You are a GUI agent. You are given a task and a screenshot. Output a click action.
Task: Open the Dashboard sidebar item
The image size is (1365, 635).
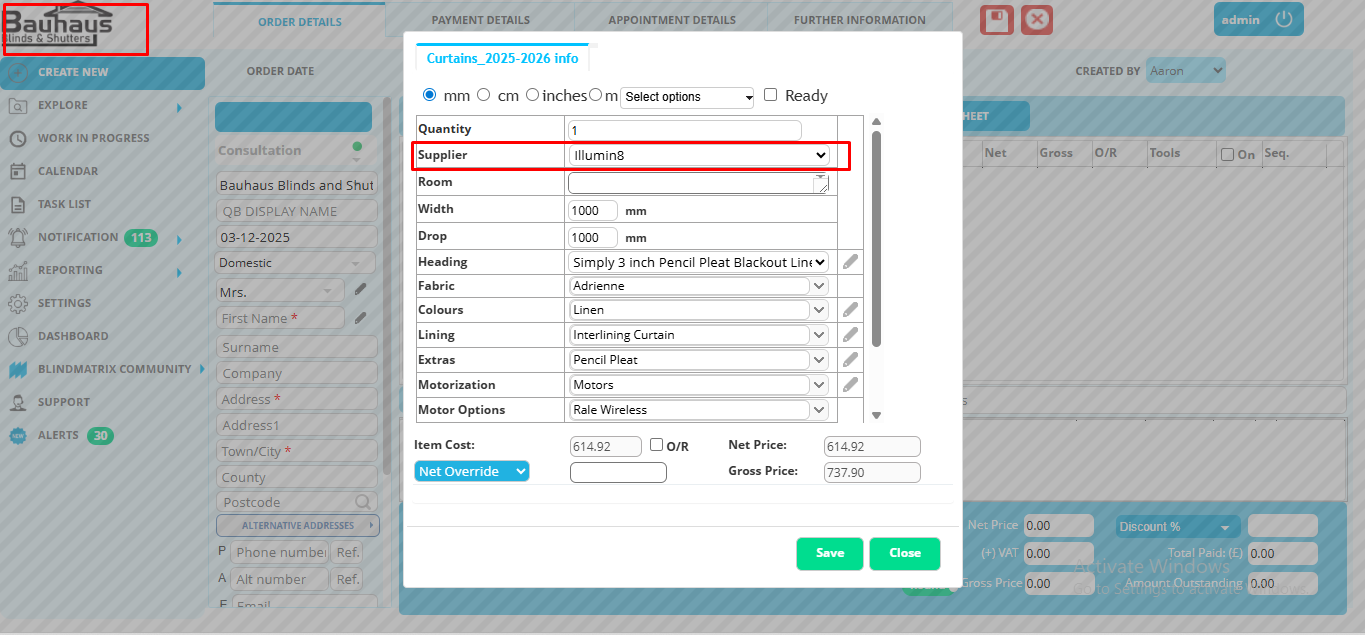(72, 336)
